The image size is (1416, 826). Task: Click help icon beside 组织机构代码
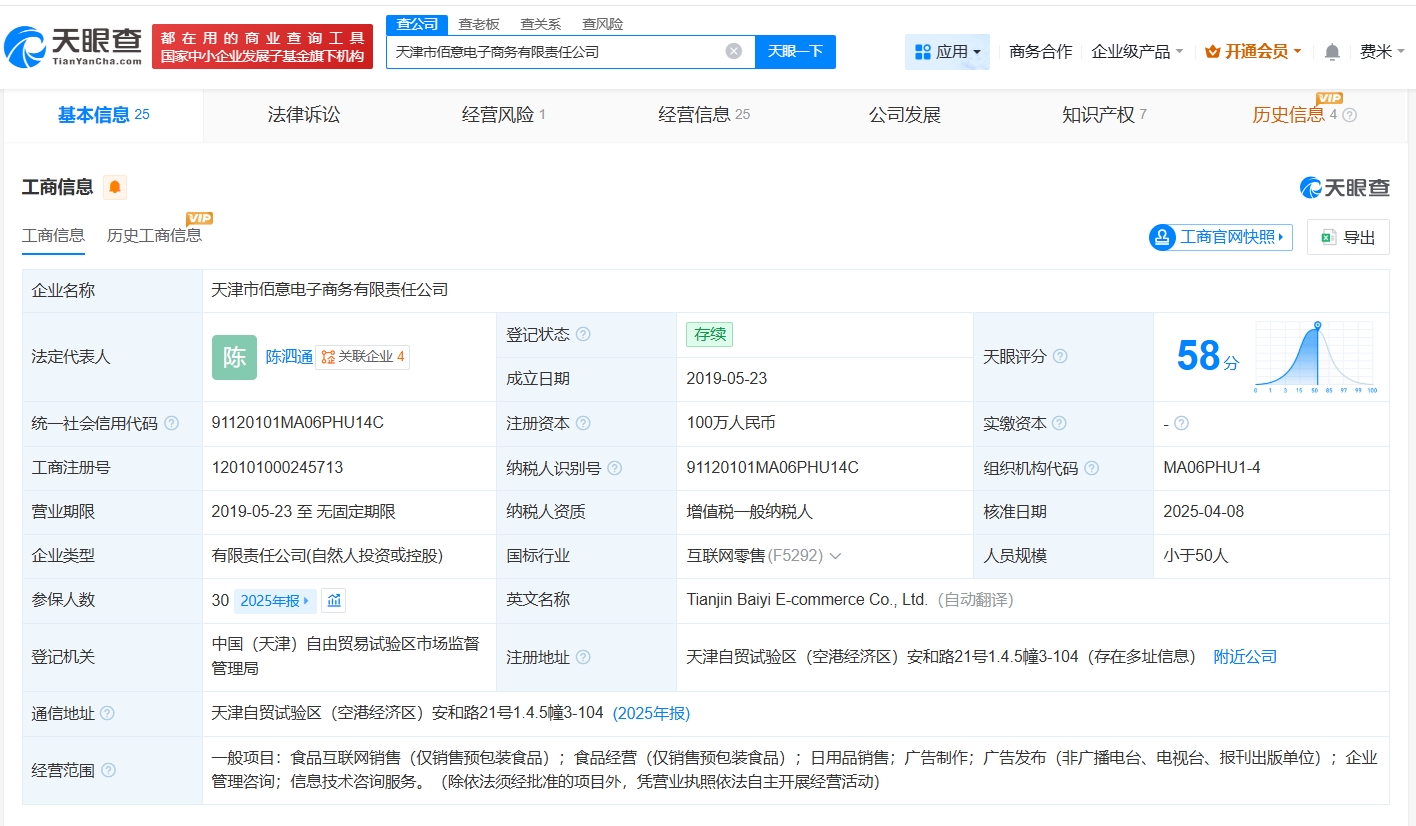1091,468
